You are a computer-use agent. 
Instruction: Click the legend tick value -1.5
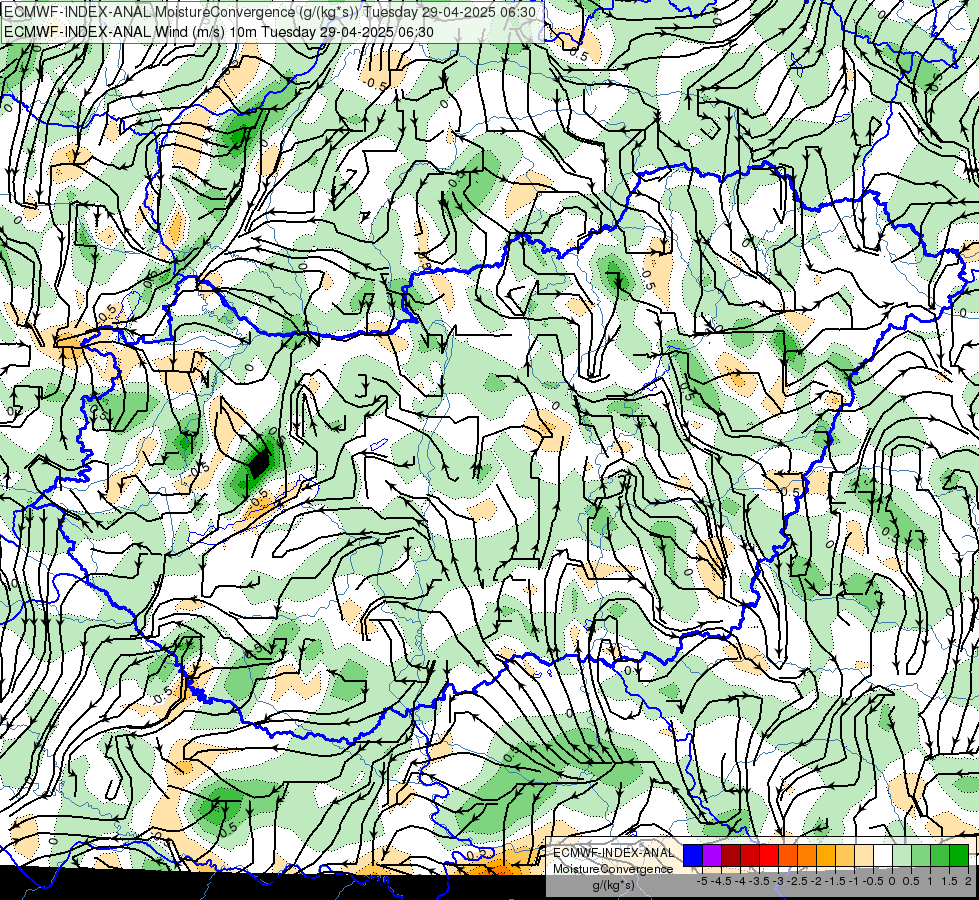point(835,881)
